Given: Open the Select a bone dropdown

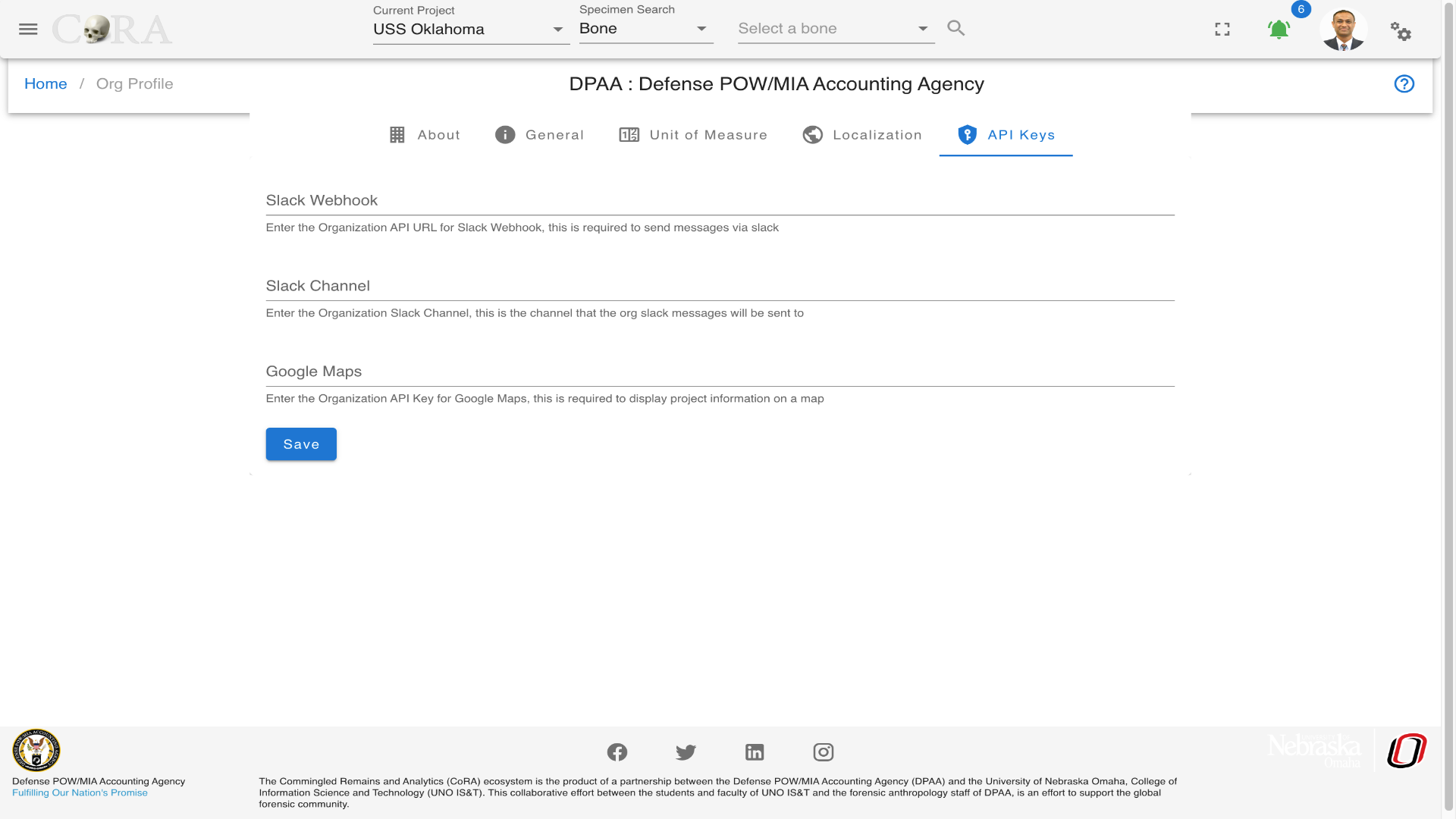Looking at the screenshot, I should click(x=836, y=29).
